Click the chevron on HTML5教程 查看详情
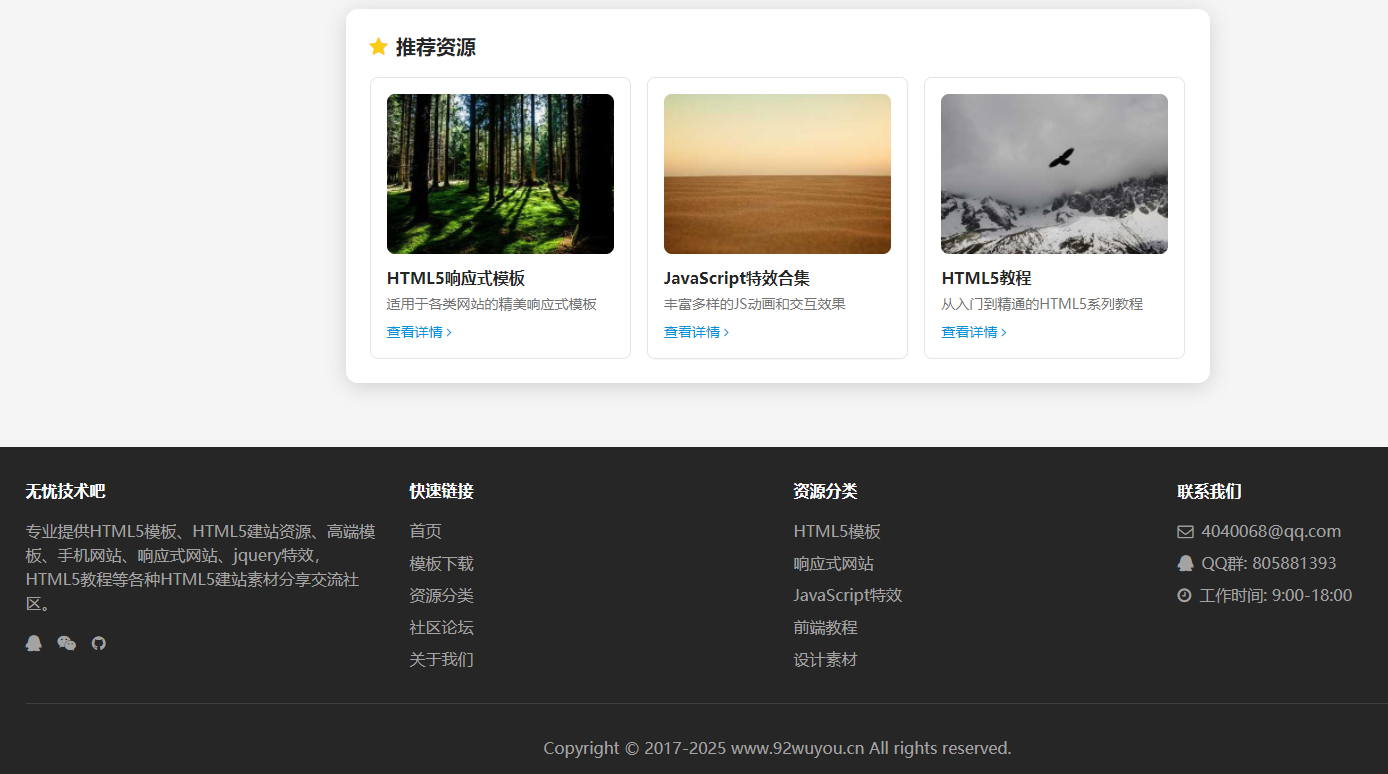This screenshot has height=774, width=1388. coord(1004,331)
